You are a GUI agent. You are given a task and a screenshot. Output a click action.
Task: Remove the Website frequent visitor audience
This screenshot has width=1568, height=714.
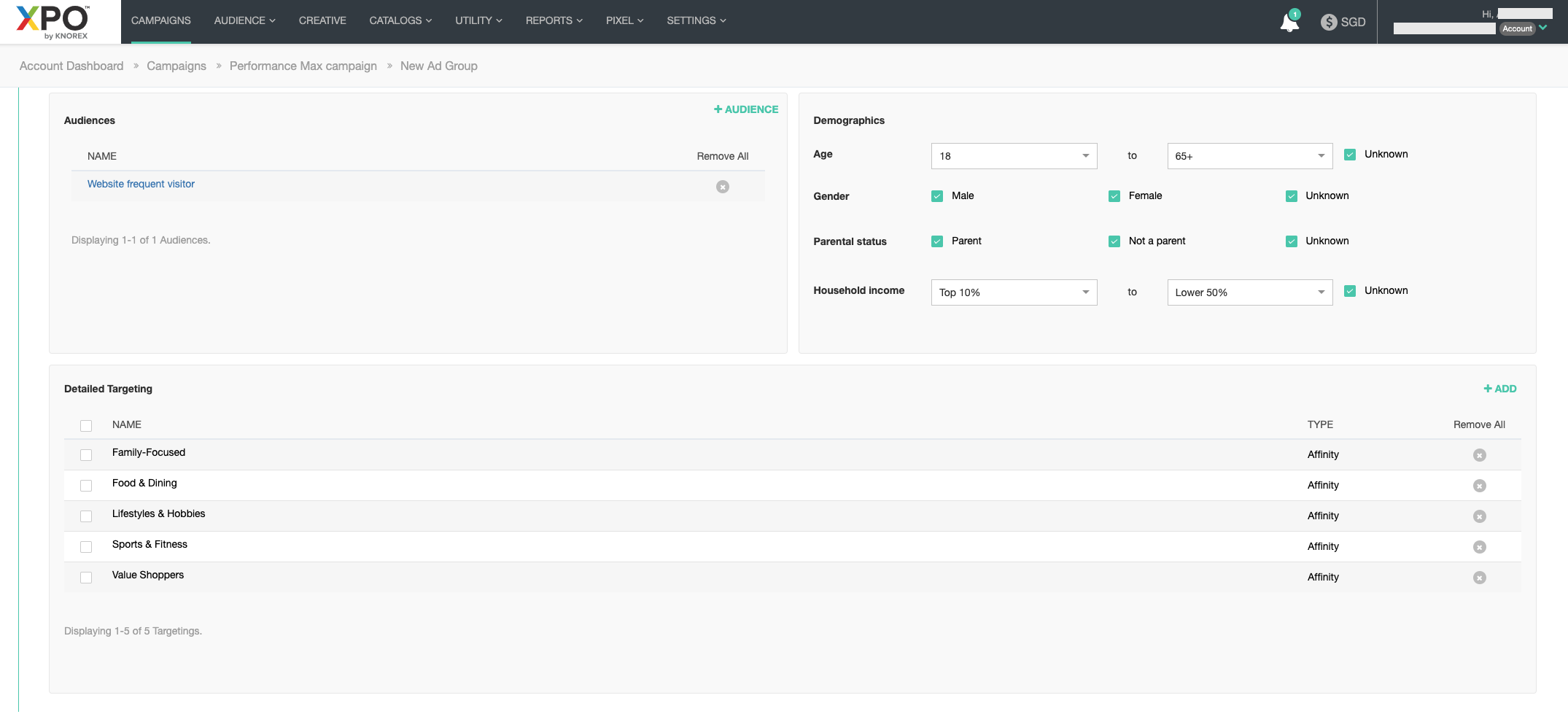coord(722,187)
